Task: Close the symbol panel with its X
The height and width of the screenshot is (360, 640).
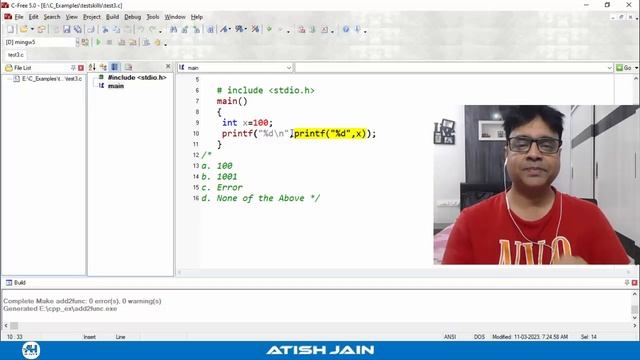Action: [x=168, y=67]
